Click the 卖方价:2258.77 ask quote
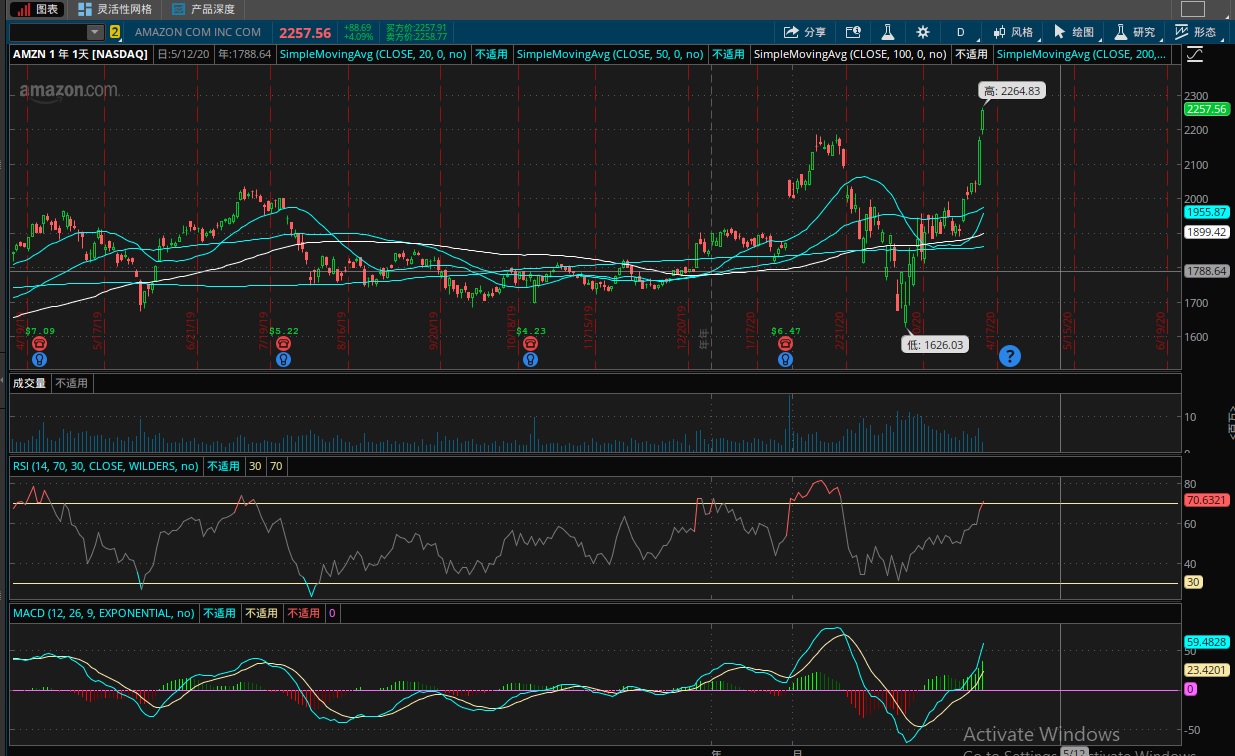 tap(416, 37)
